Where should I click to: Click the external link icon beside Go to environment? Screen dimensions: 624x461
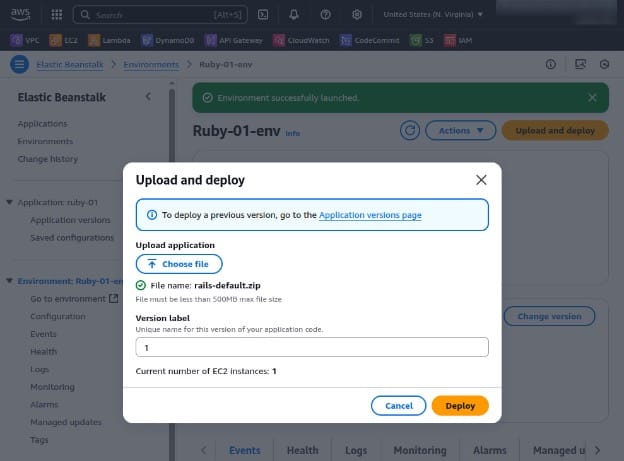pos(114,298)
